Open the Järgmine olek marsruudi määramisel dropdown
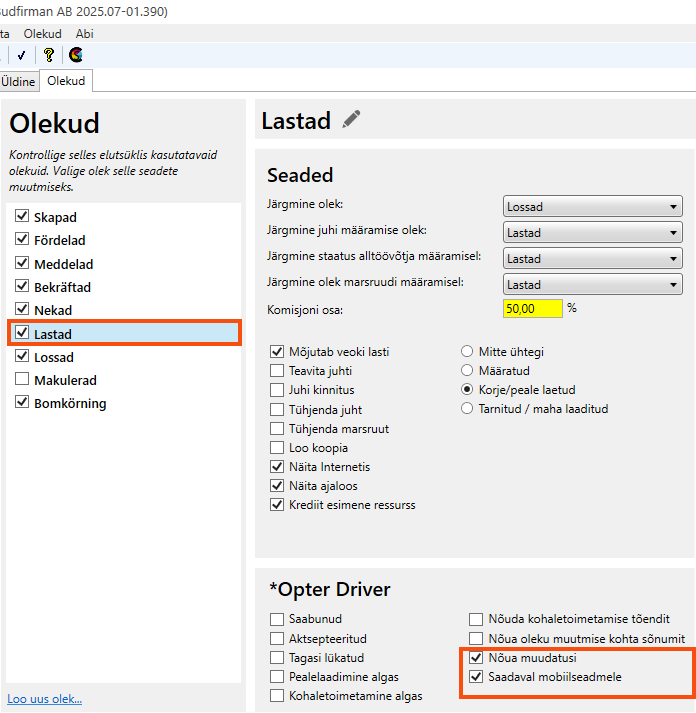 pyautogui.click(x=592, y=285)
